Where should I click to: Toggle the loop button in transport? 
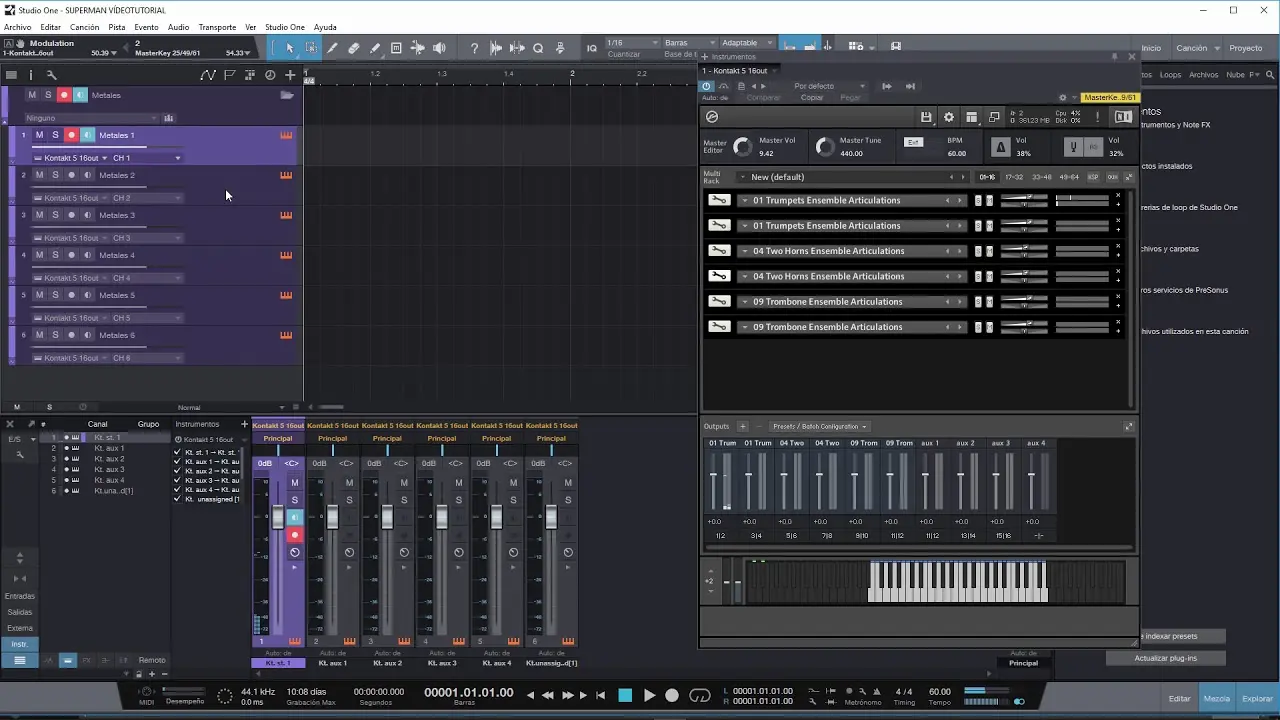pyautogui.click(x=700, y=695)
